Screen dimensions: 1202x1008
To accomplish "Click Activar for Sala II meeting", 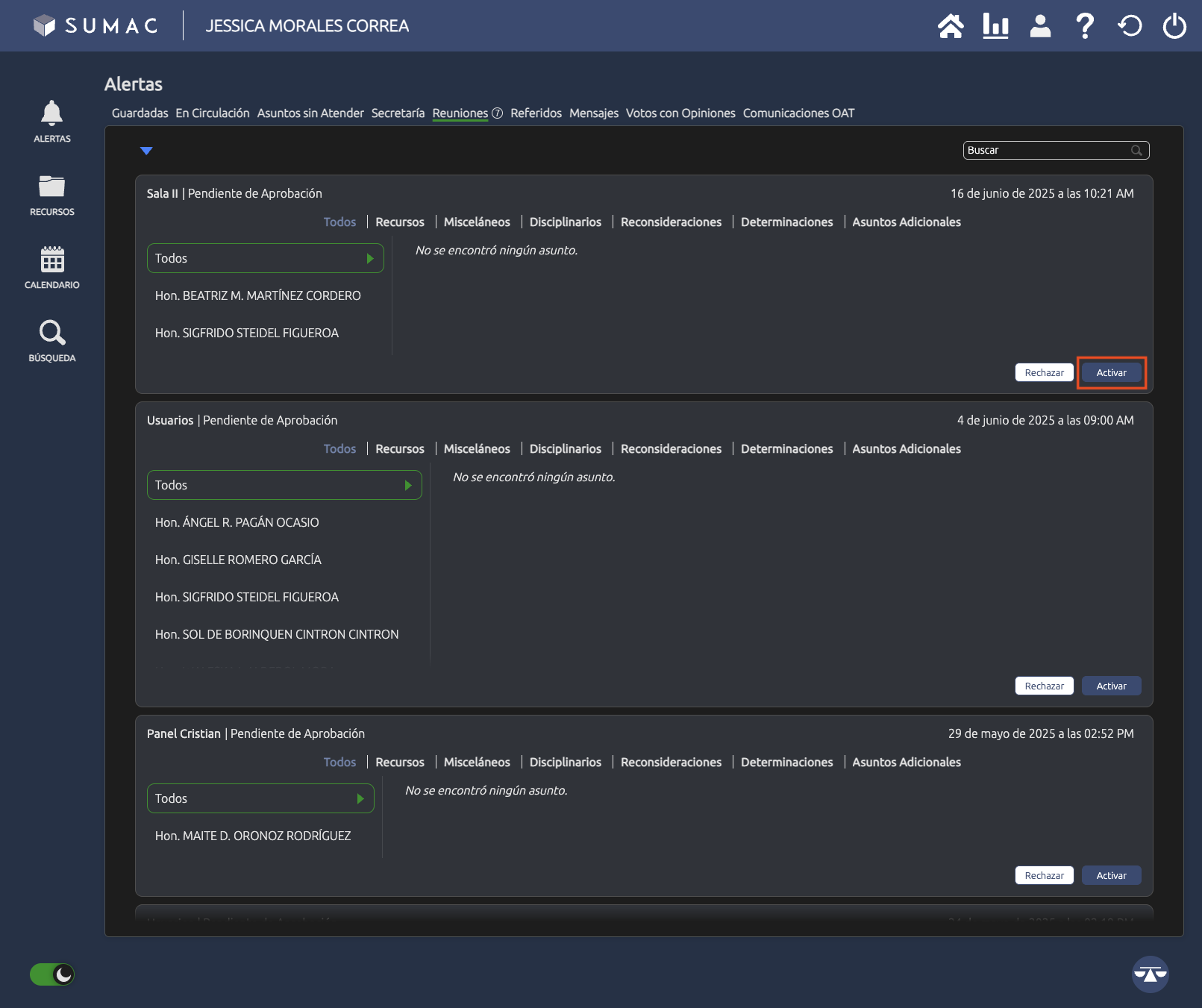I will (x=1111, y=372).
